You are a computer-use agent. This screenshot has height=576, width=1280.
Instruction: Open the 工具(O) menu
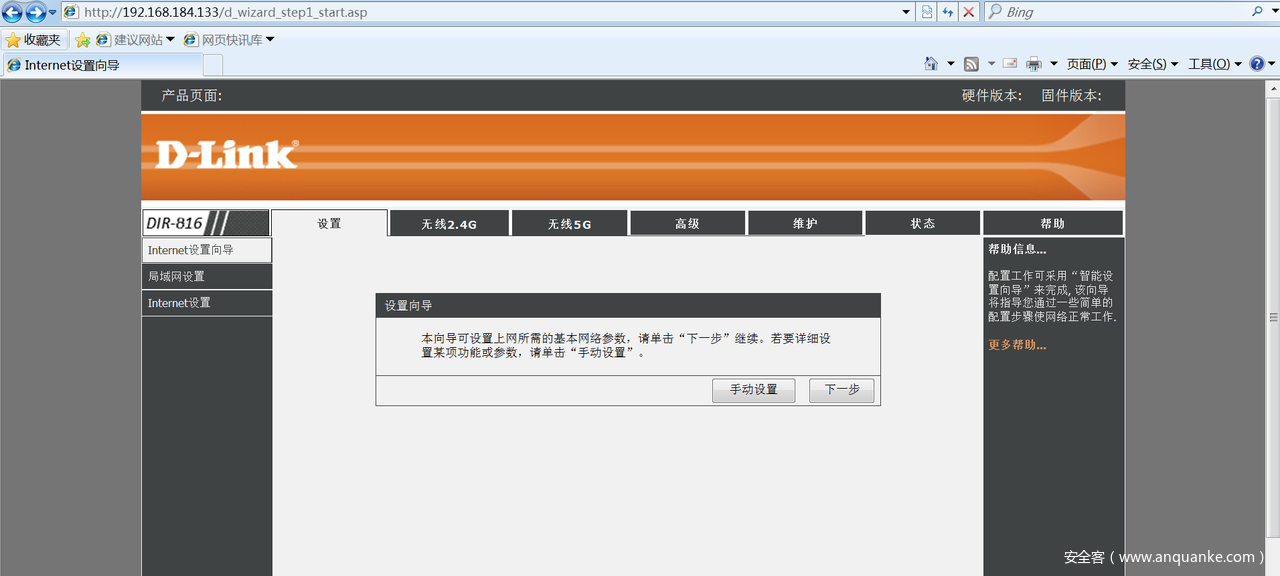[1215, 64]
